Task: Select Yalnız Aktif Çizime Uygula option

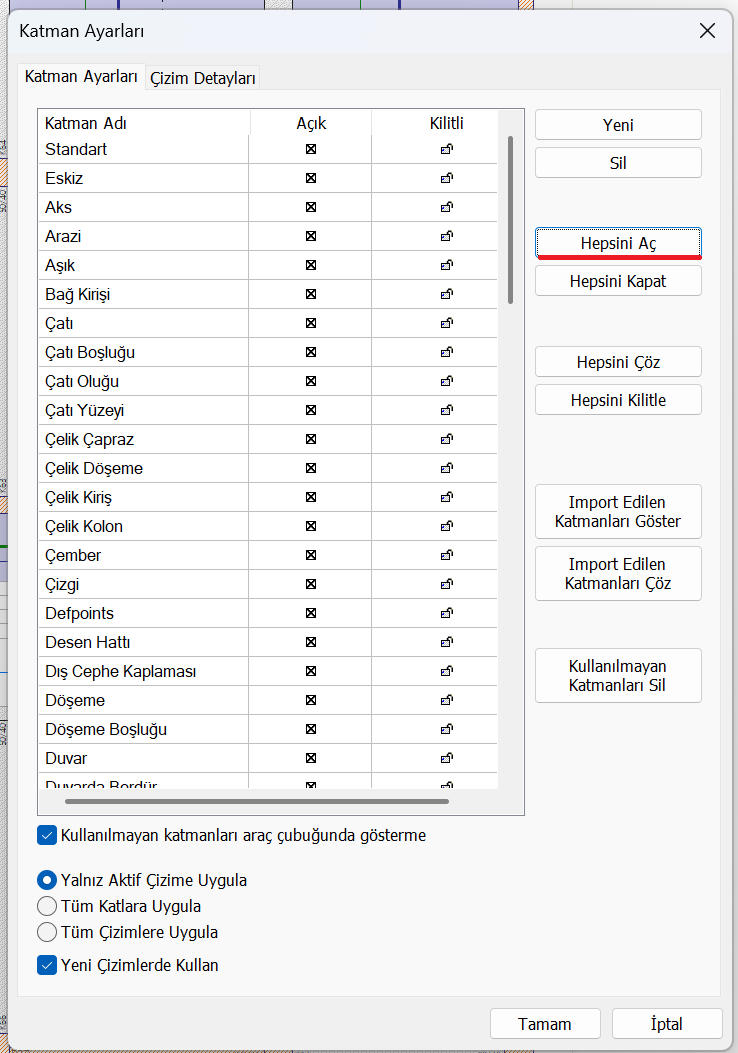Action: 47,880
